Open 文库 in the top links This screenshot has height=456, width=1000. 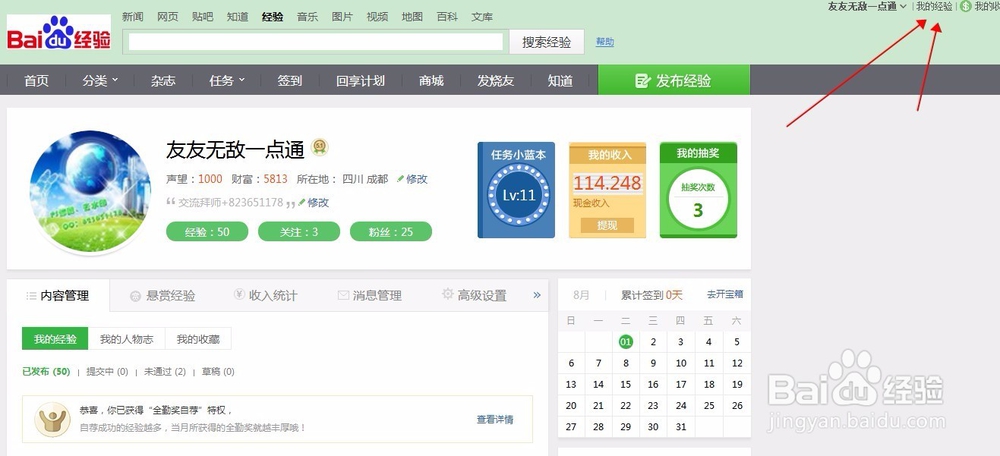[482, 17]
